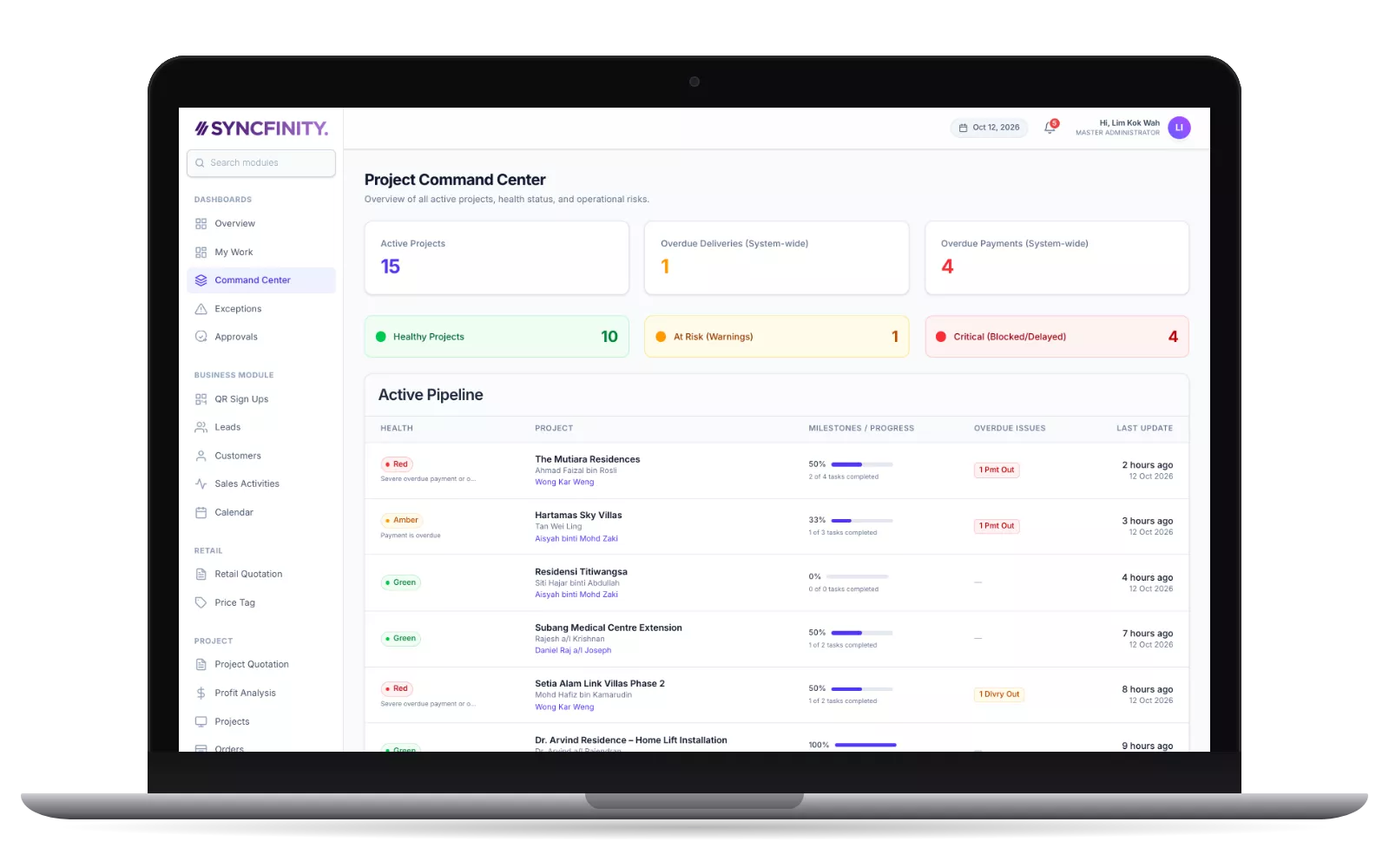Screen dimensions: 1389x868
Task: Select the Exceptions menu item
Action: (260, 309)
